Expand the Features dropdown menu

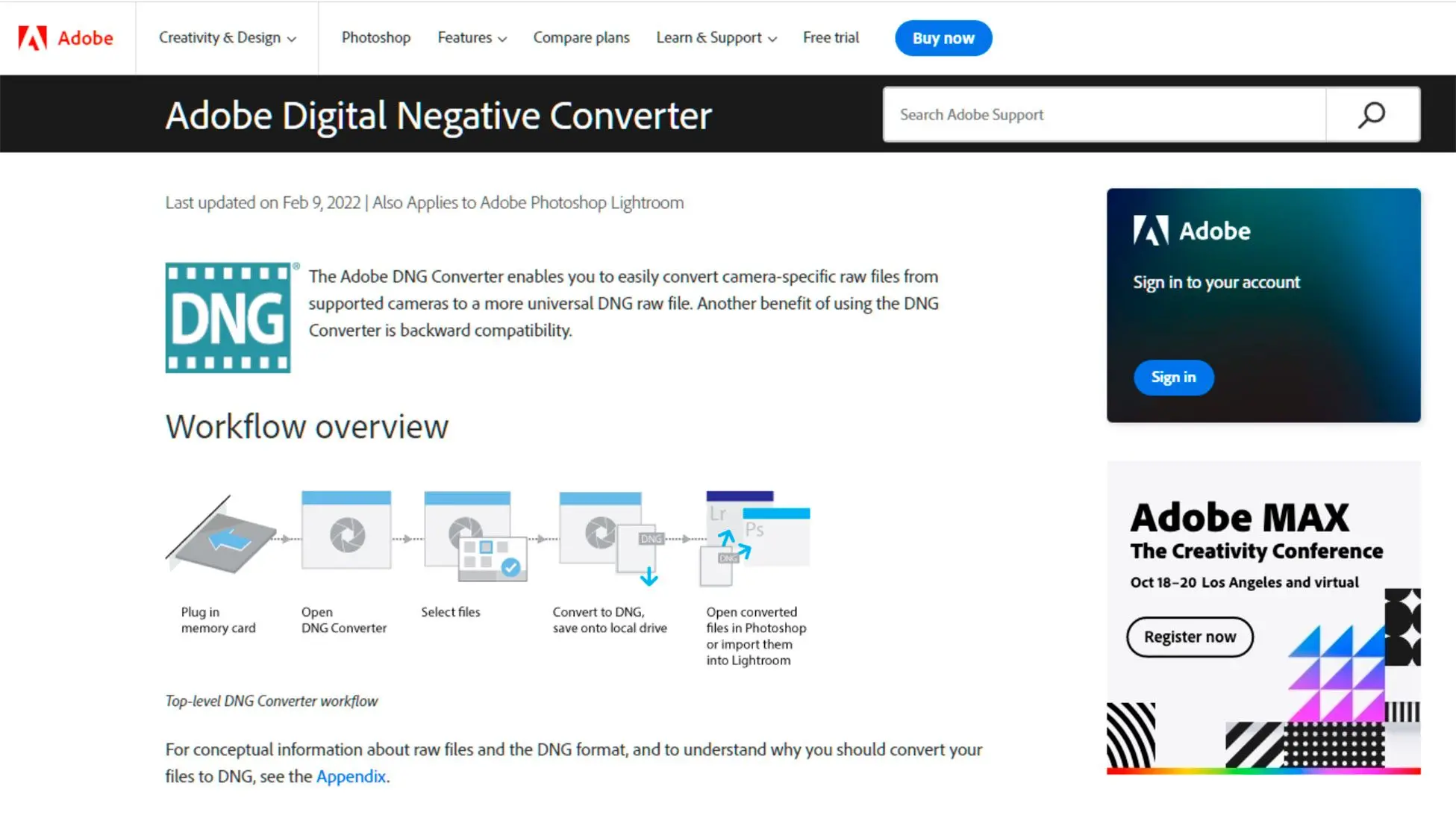click(471, 38)
